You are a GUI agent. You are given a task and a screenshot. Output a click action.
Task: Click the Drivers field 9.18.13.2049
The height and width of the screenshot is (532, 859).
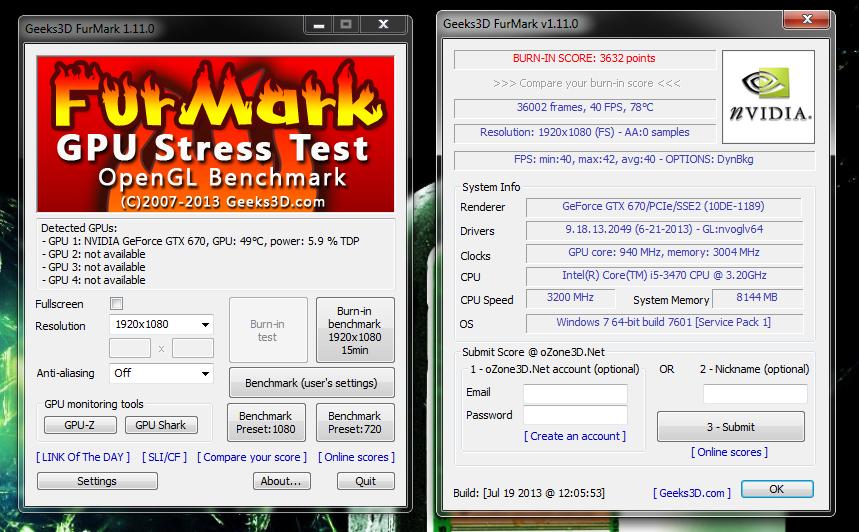coord(663,230)
